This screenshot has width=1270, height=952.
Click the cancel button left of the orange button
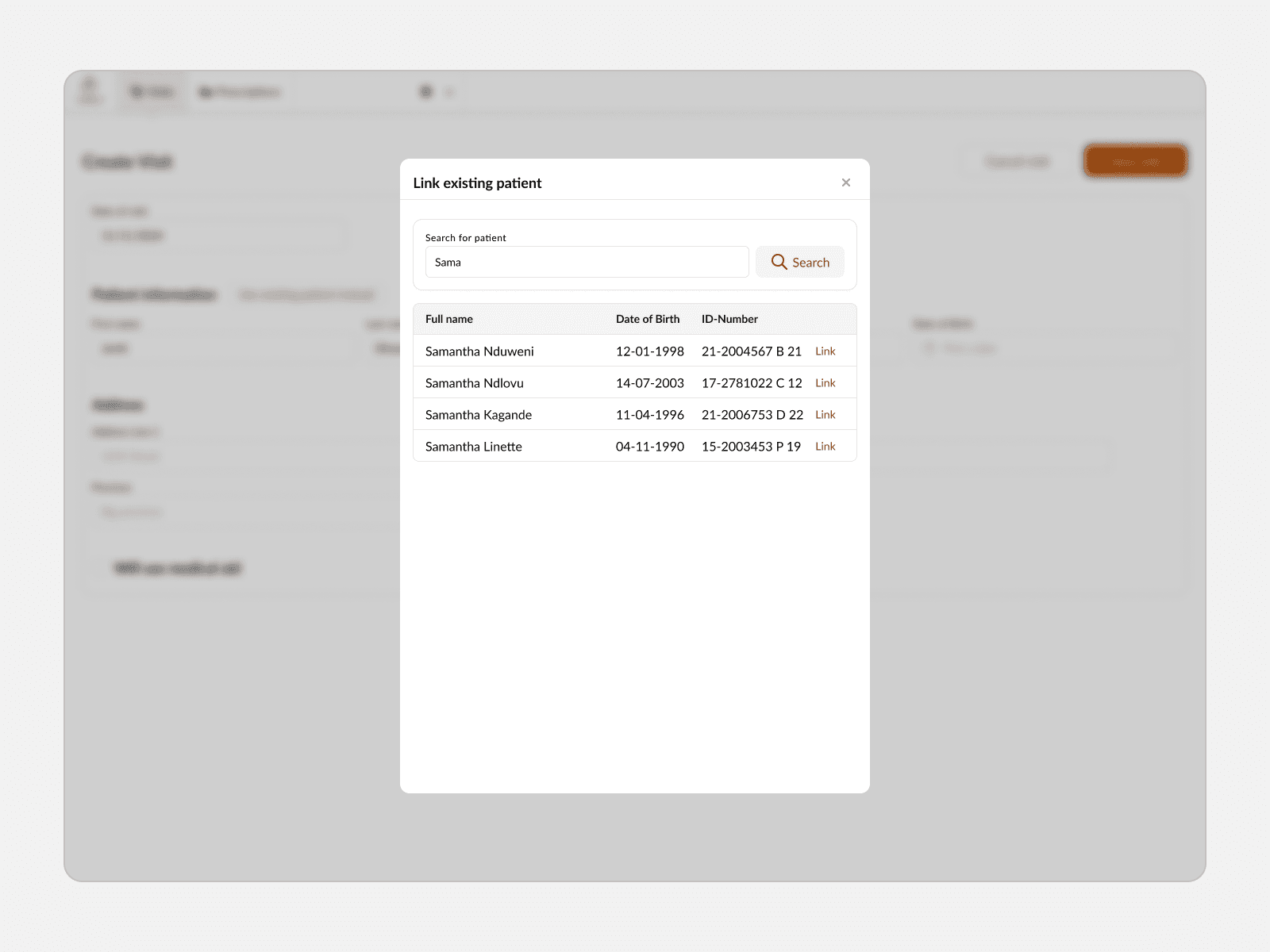point(1016,160)
